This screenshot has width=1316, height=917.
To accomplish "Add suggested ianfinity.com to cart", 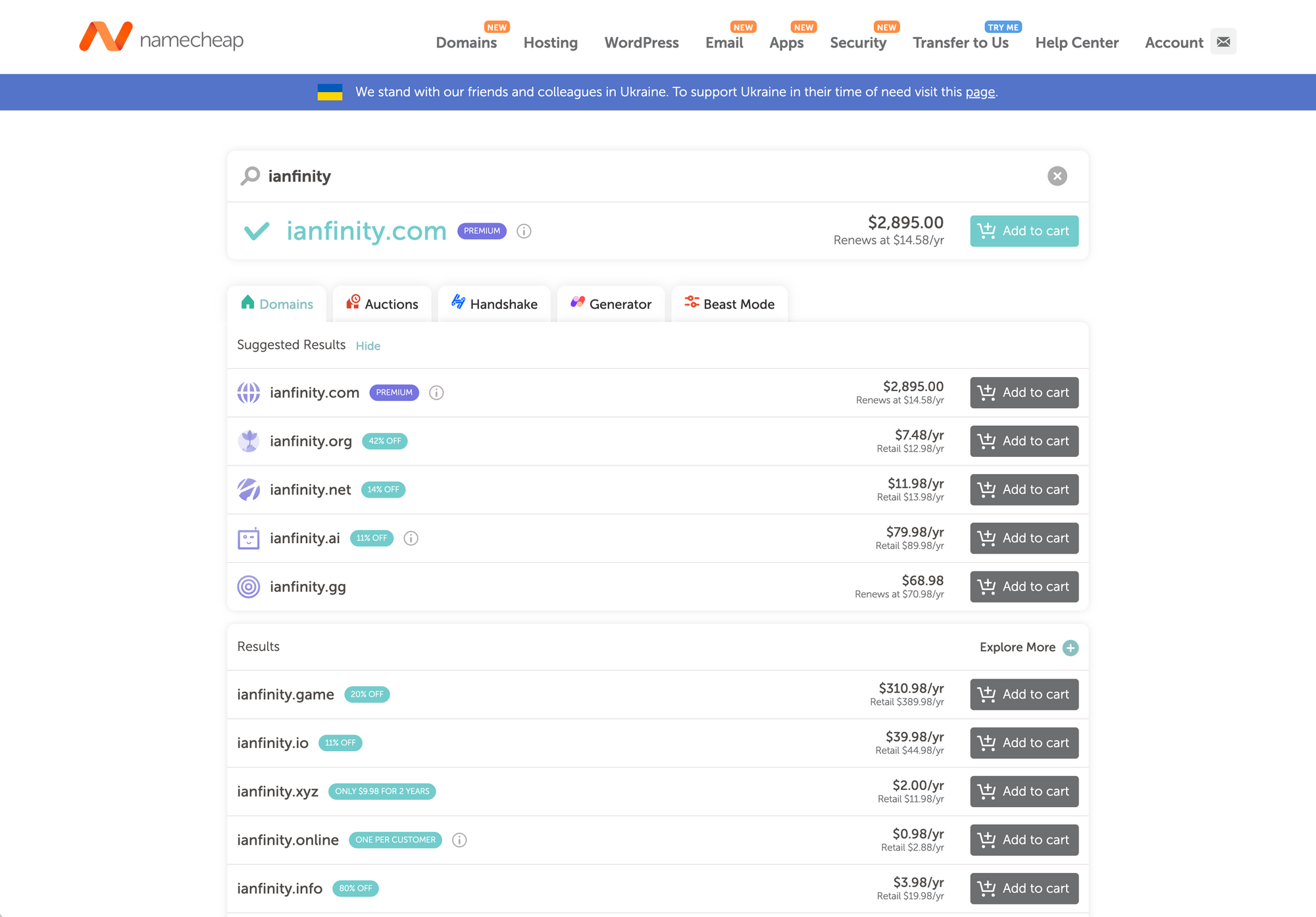I will click(x=1024, y=392).
